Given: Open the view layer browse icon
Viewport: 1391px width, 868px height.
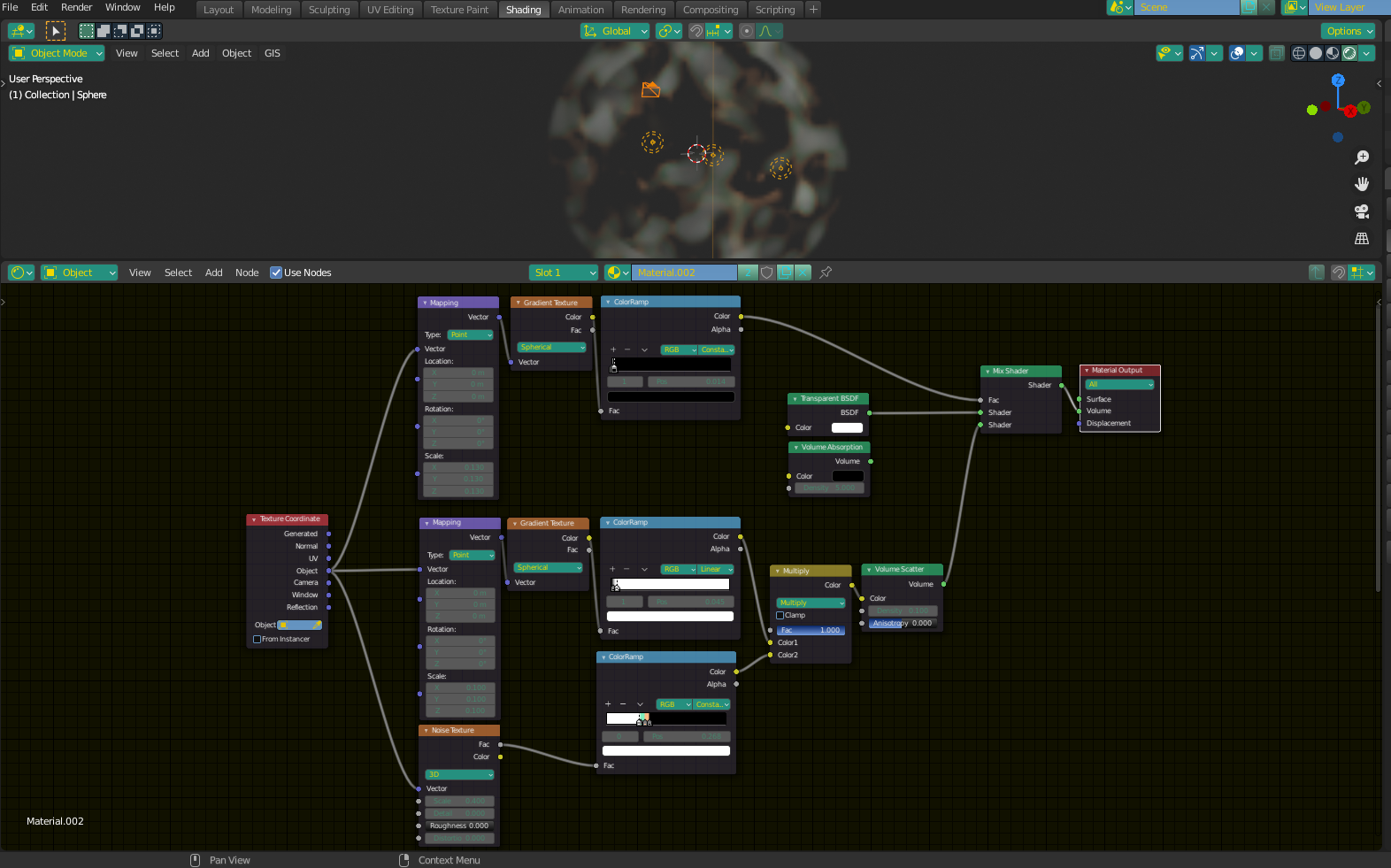Looking at the screenshot, I should 1295,7.
